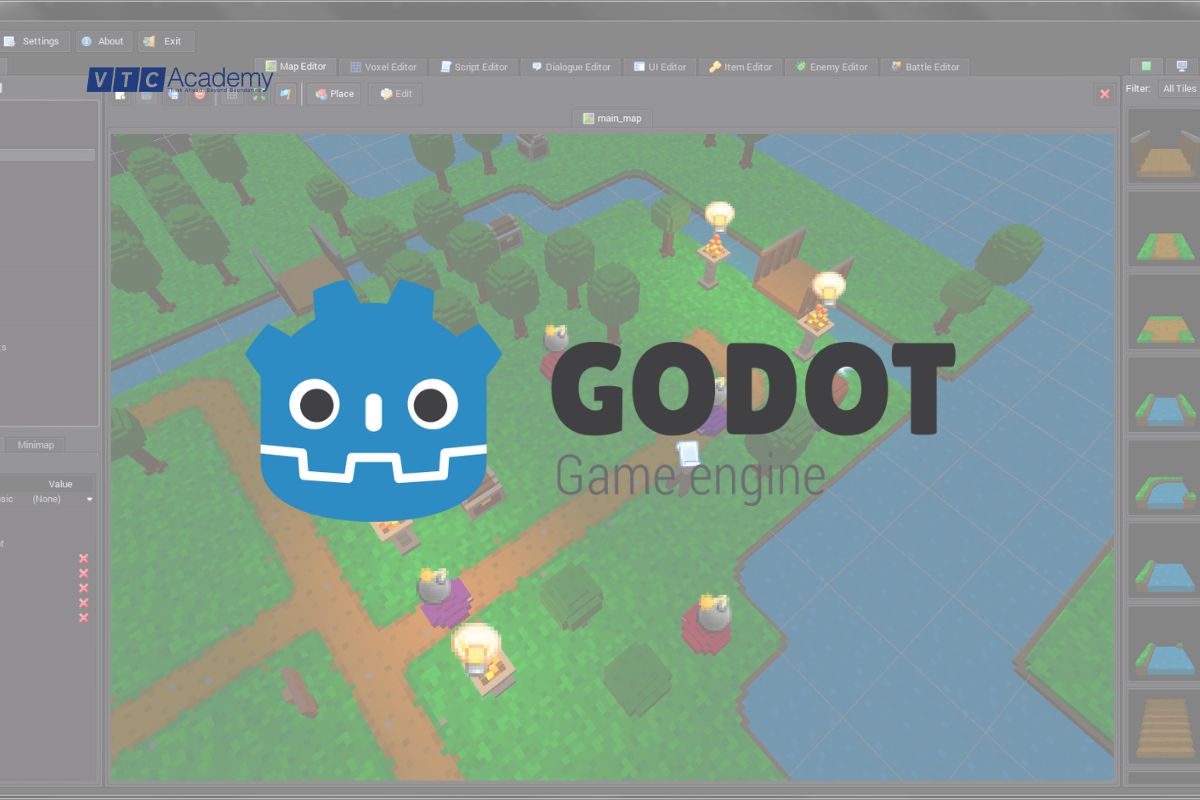Remove the first entry using red X
Viewport: 1200px width, 800px height.
coord(84,558)
